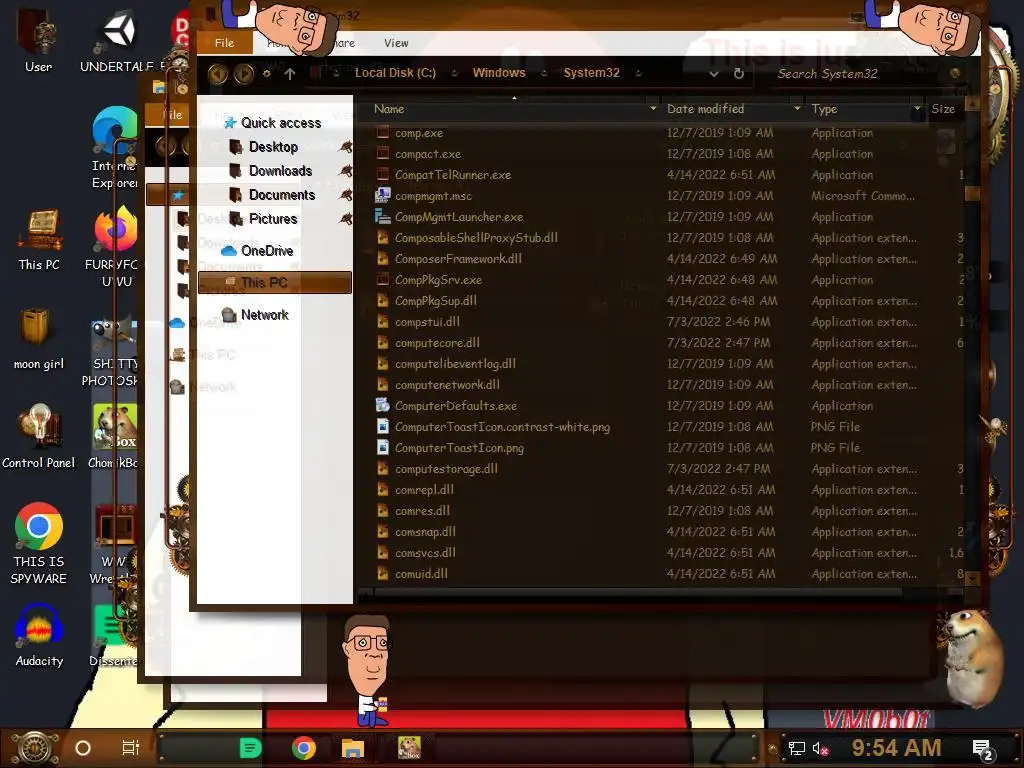This screenshot has height=768, width=1024.
Task: Open File Explorer from the taskbar
Action: click(x=353, y=748)
